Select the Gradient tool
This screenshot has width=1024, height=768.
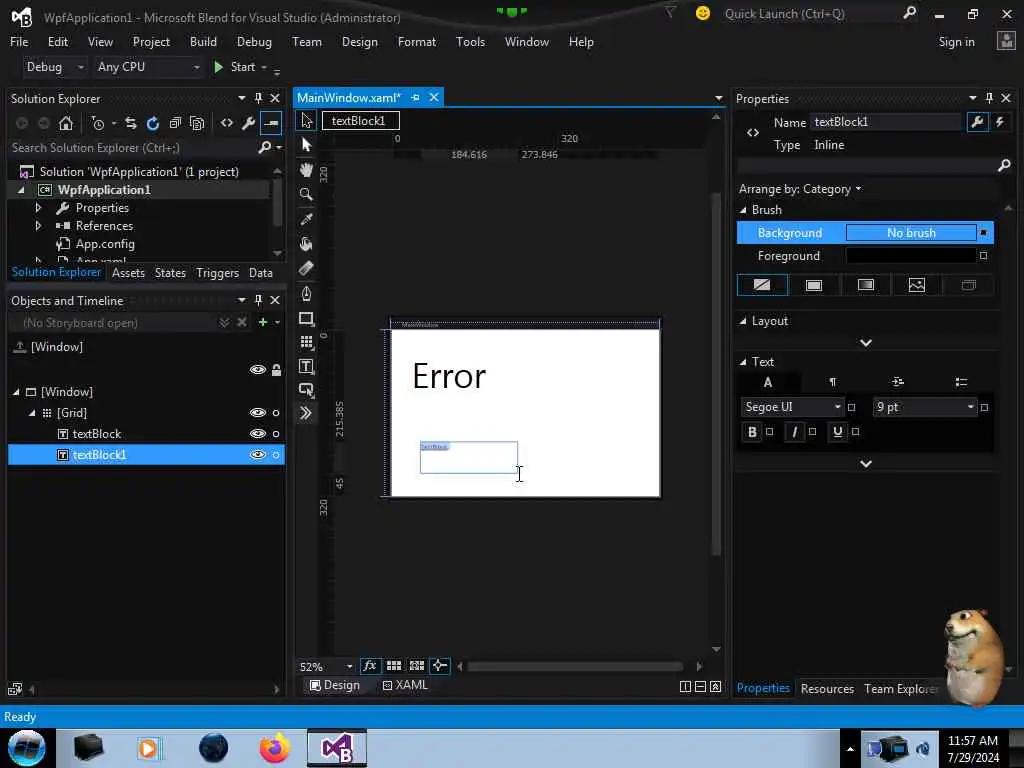[x=306, y=268]
